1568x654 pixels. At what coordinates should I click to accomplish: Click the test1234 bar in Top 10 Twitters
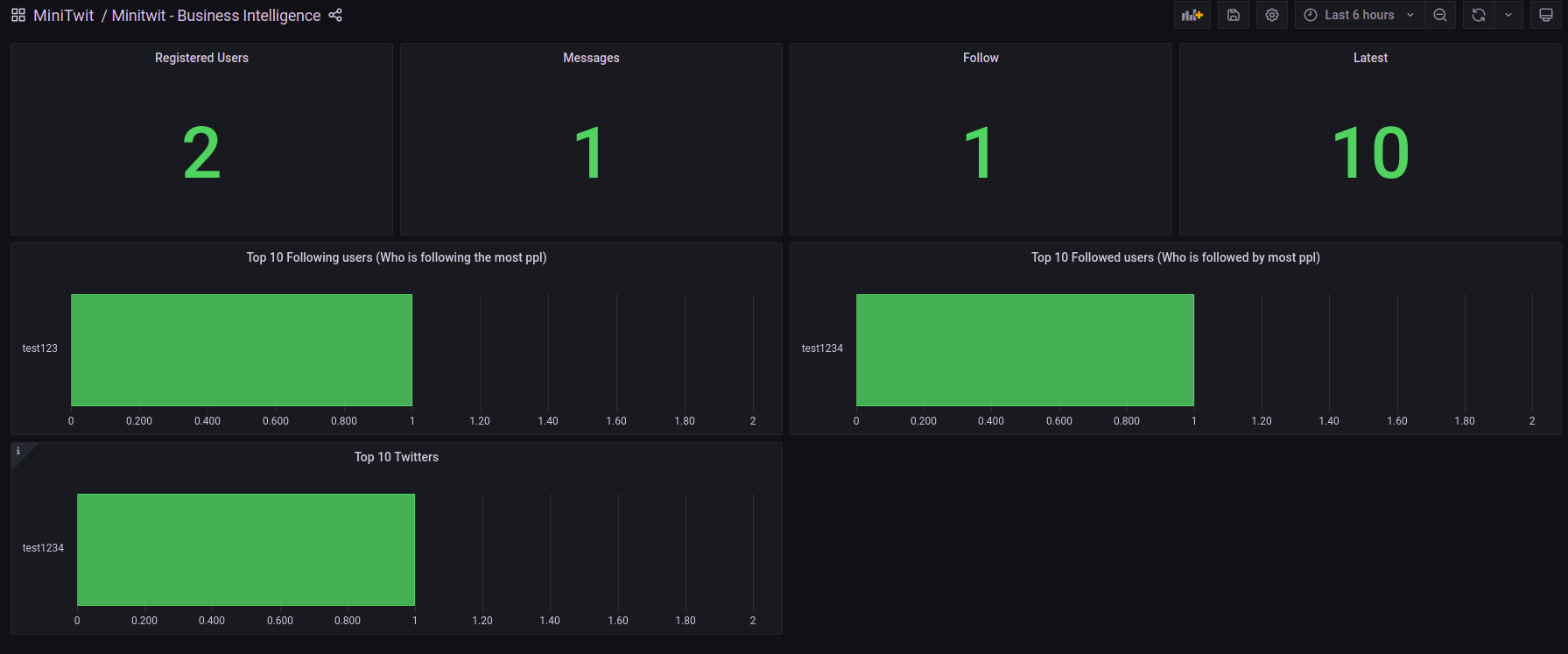point(246,550)
